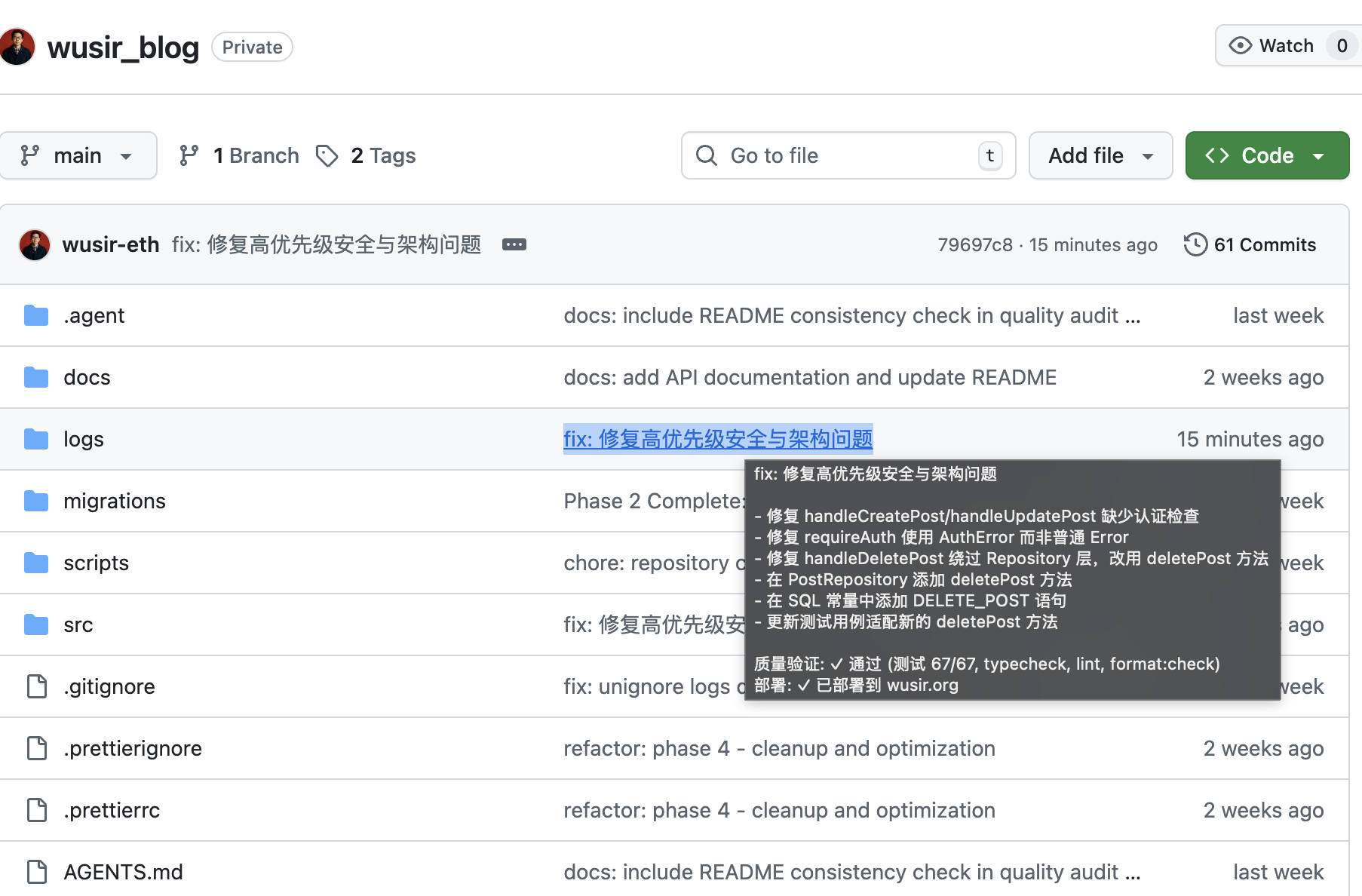Open tags via the tag icon
The height and width of the screenshot is (896, 1362).
(x=327, y=155)
